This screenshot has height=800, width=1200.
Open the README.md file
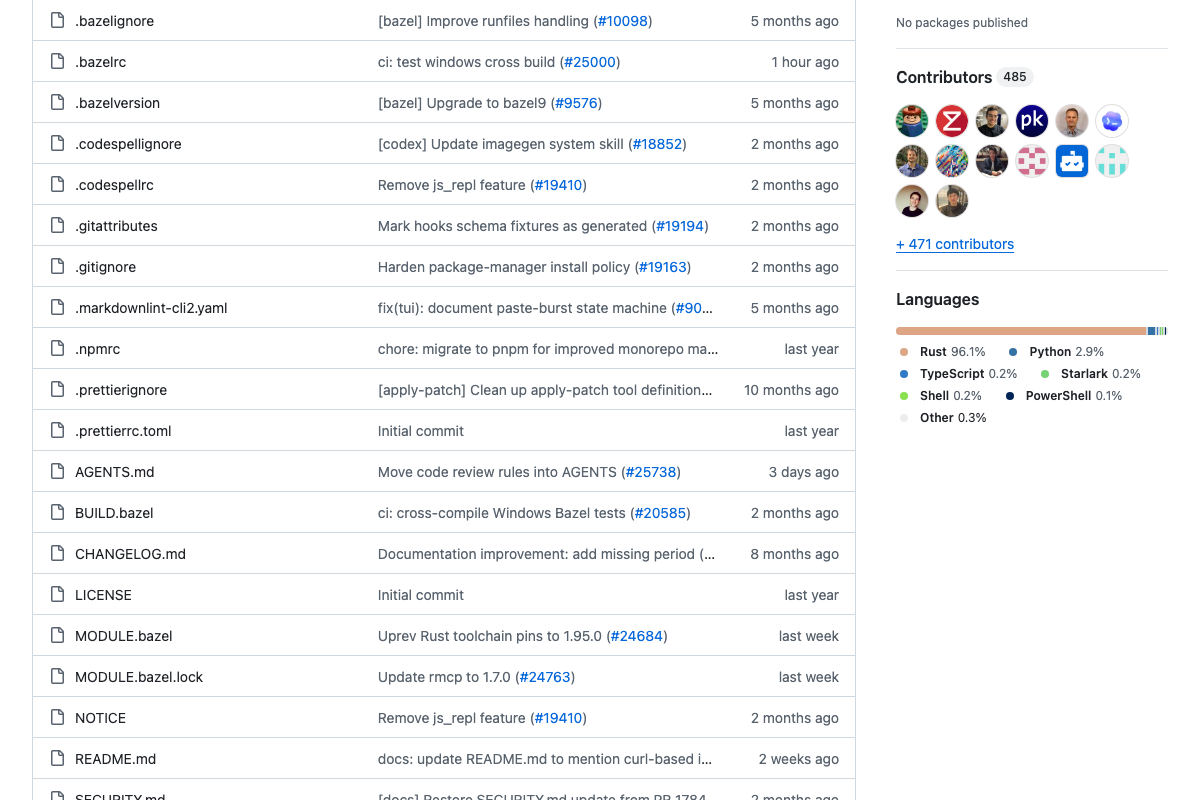pos(116,759)
